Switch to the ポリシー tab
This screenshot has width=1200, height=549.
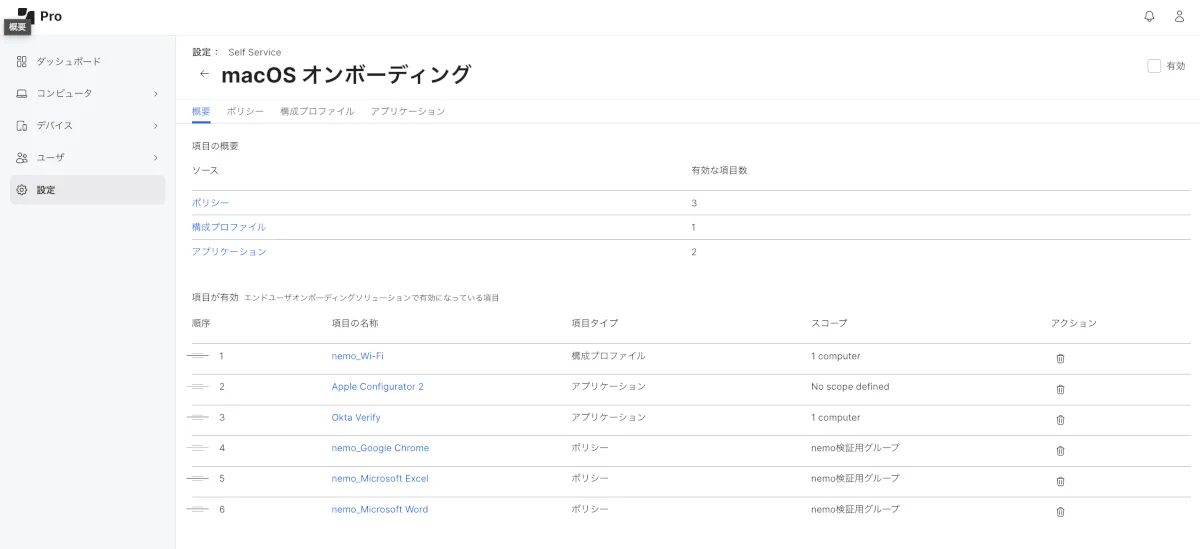[x=245, y=111]
